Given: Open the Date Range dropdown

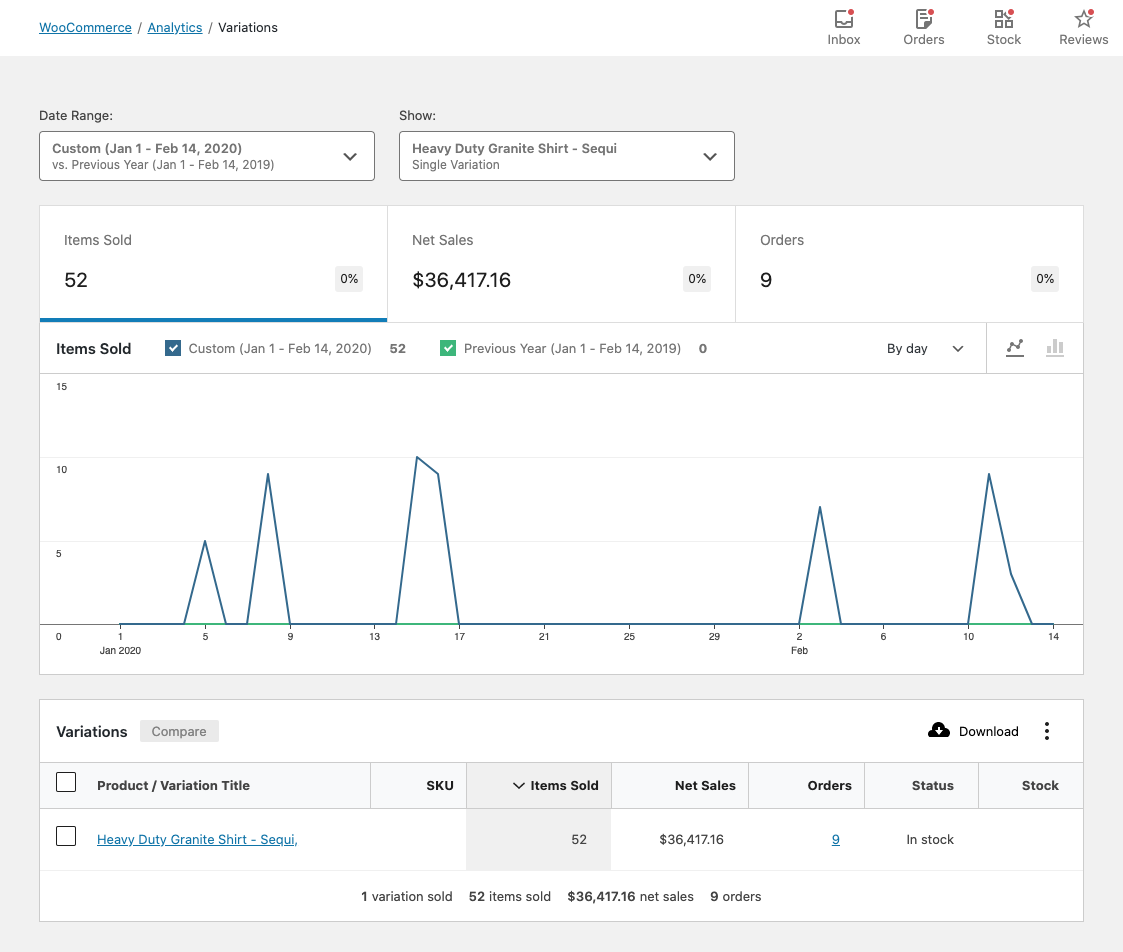Looking at the screenshot, I should click(207, 156).
